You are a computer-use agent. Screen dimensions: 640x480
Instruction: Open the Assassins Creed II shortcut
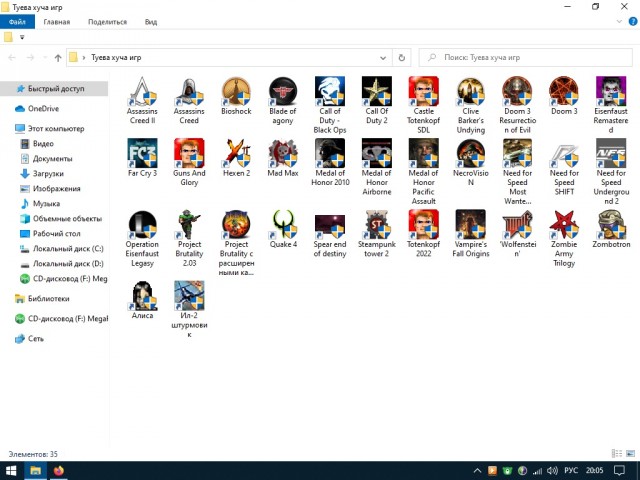pyautogui.click(x=142, y=100)
